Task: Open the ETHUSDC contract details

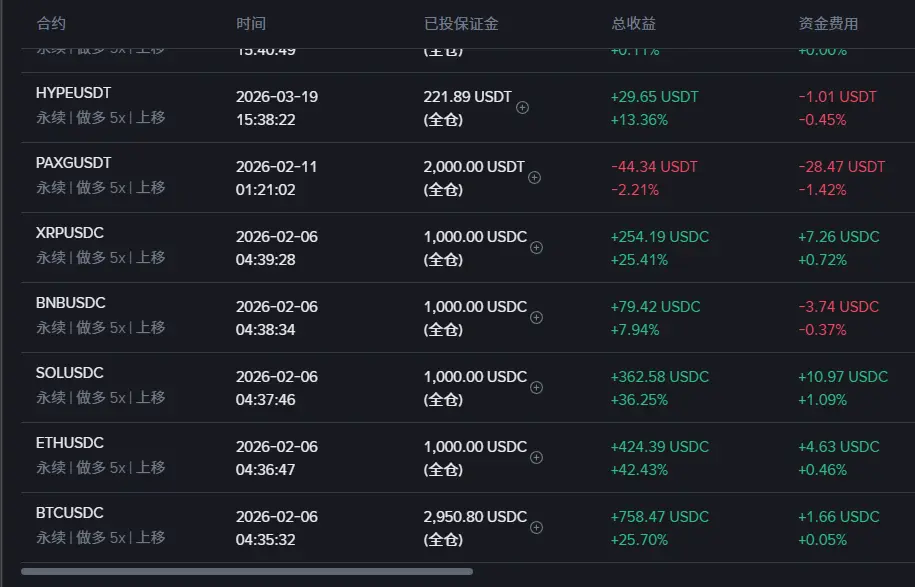Action: tap(70, 443)
